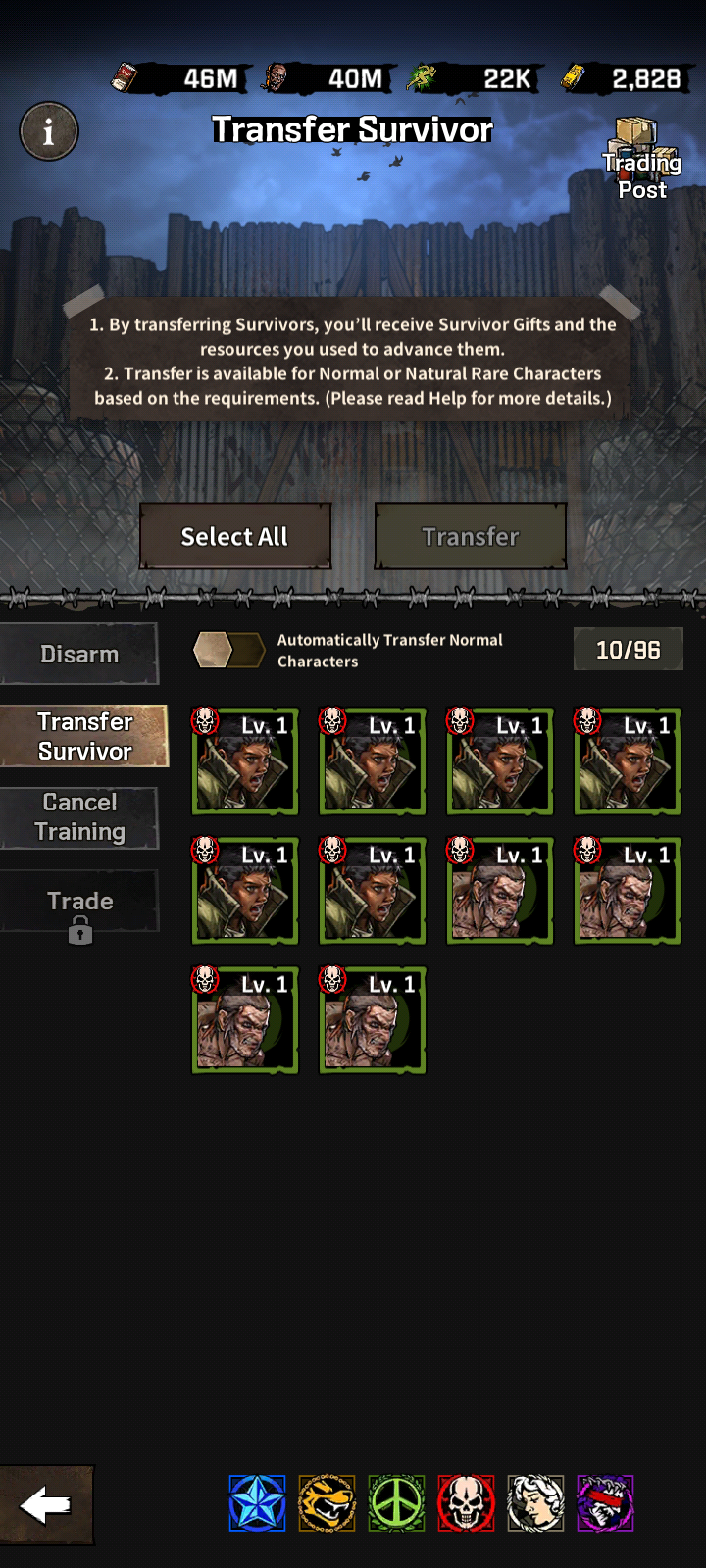Image resolution: width=706 pixels, height=1568 pixels.
Task: Tap the 10/96 survivor counter
Action: click(x=629, y=650)
